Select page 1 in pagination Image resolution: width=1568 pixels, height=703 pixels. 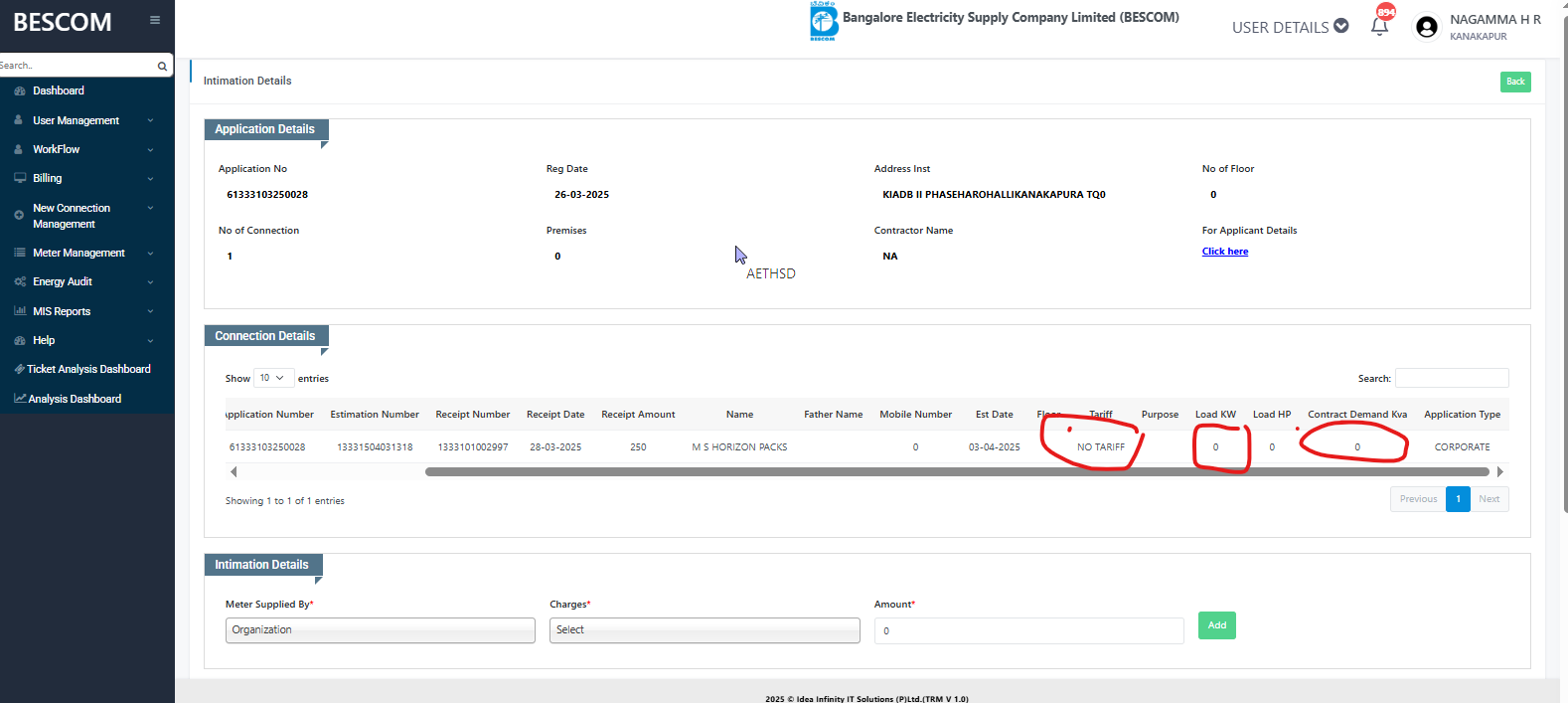[x=1458, y=499]
